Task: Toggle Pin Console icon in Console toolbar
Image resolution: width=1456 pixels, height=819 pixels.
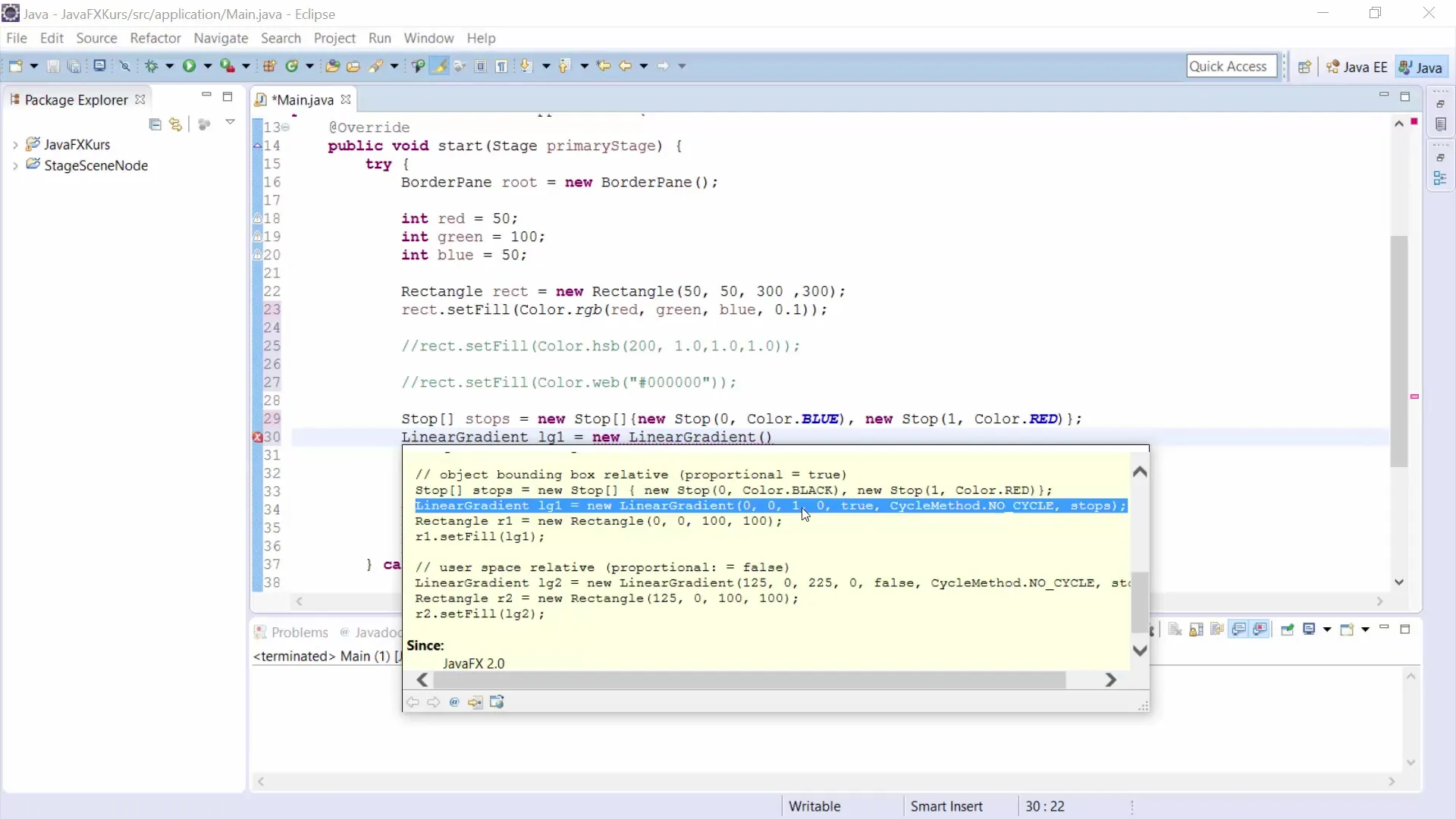Action: pos(1288,629)
